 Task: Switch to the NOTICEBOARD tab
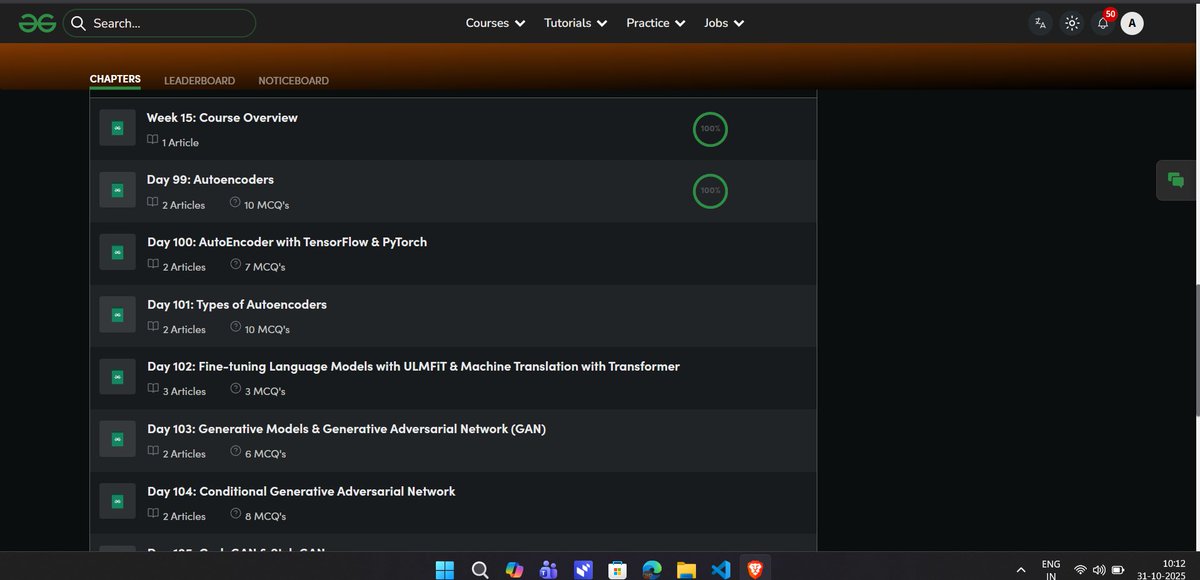293,80
